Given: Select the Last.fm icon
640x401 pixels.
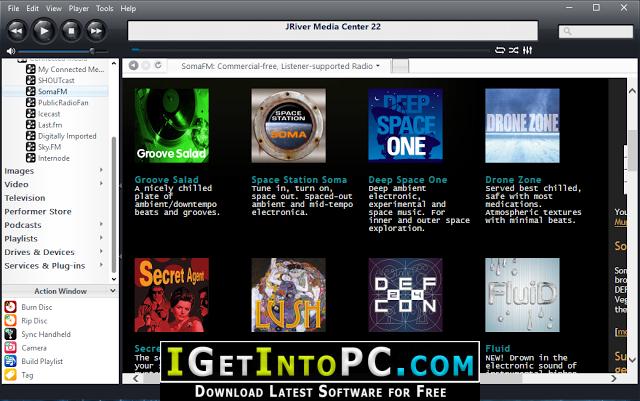Looking at the screenshot, I should 31,125.
